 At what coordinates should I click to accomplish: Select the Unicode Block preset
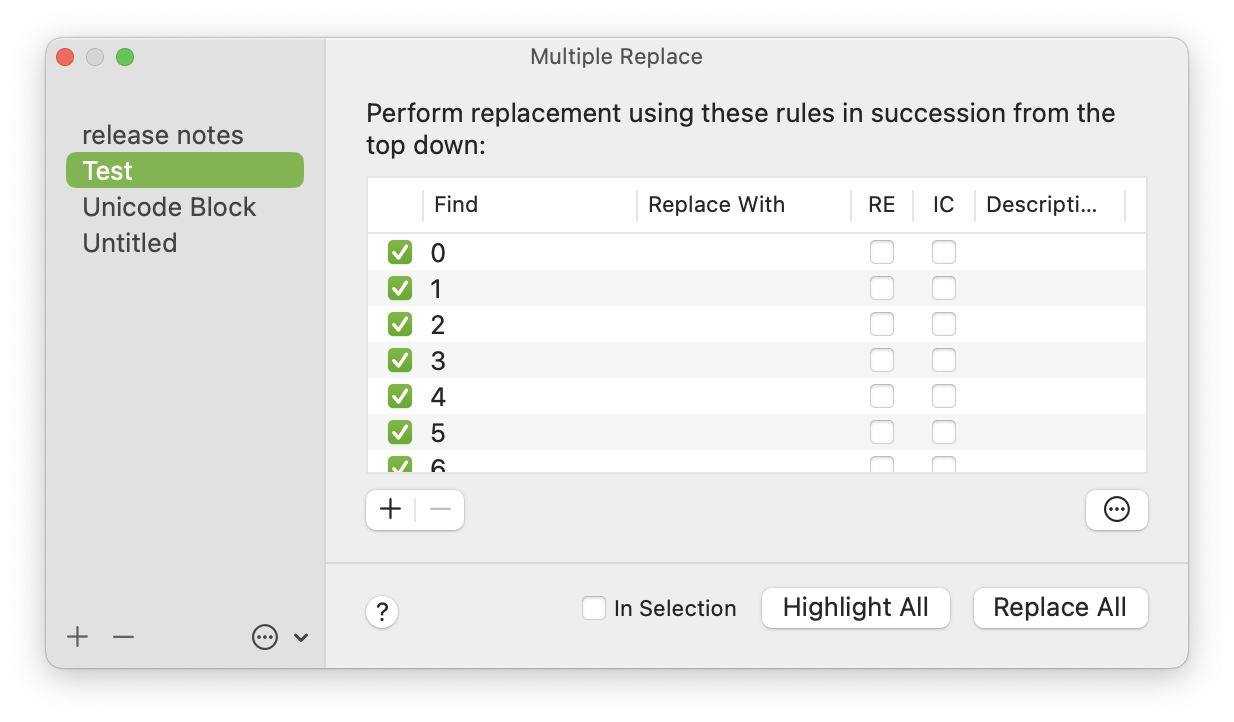(x=169, y=207)
